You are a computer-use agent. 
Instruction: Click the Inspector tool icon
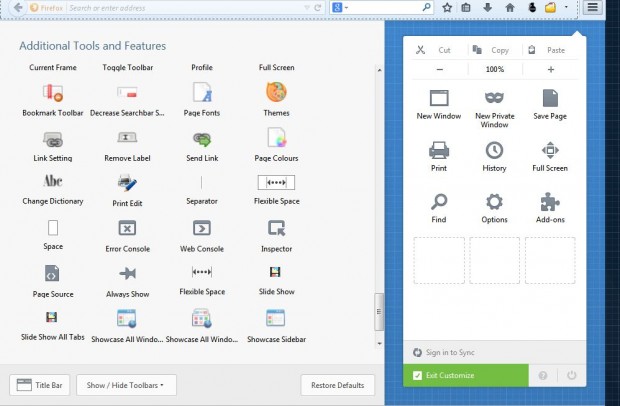276,228
